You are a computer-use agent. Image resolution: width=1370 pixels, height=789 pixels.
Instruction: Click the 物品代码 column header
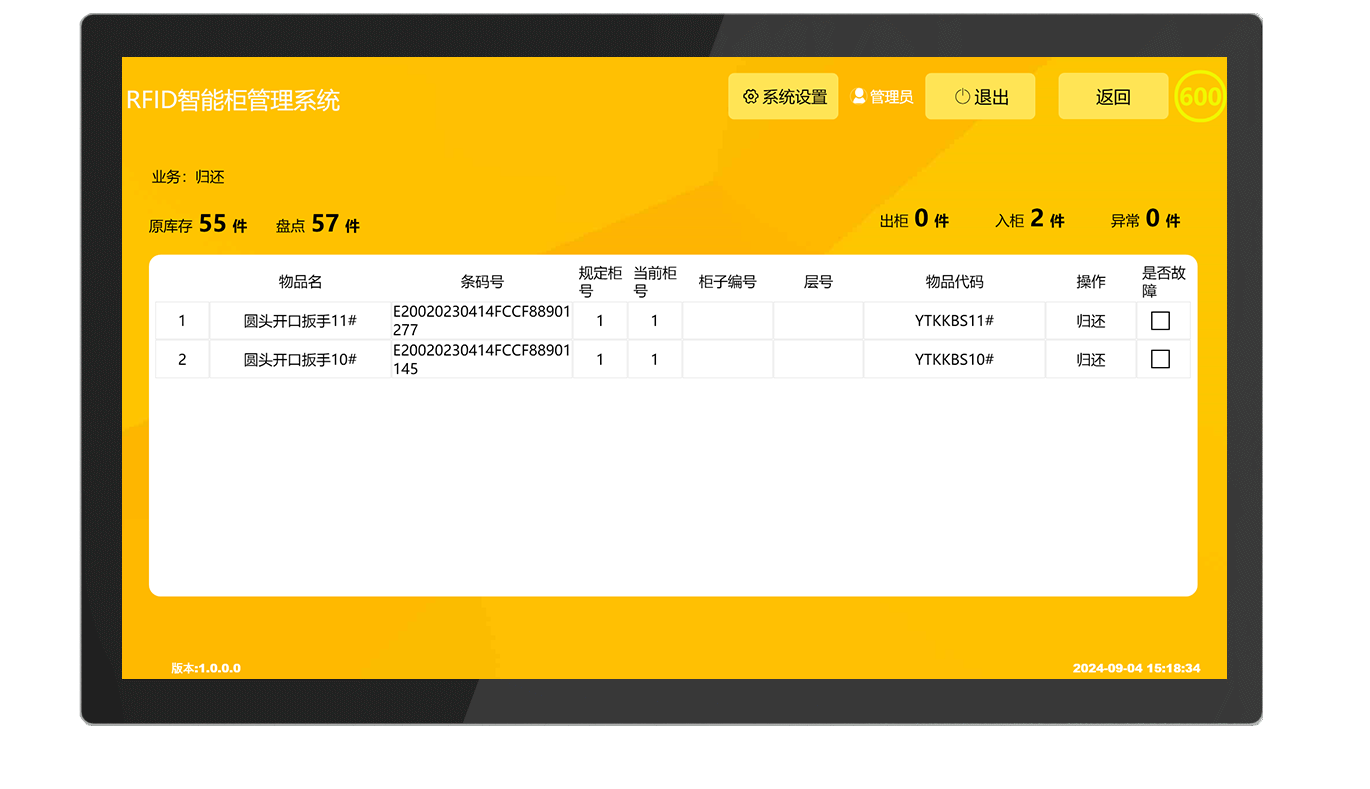[954, 282]
